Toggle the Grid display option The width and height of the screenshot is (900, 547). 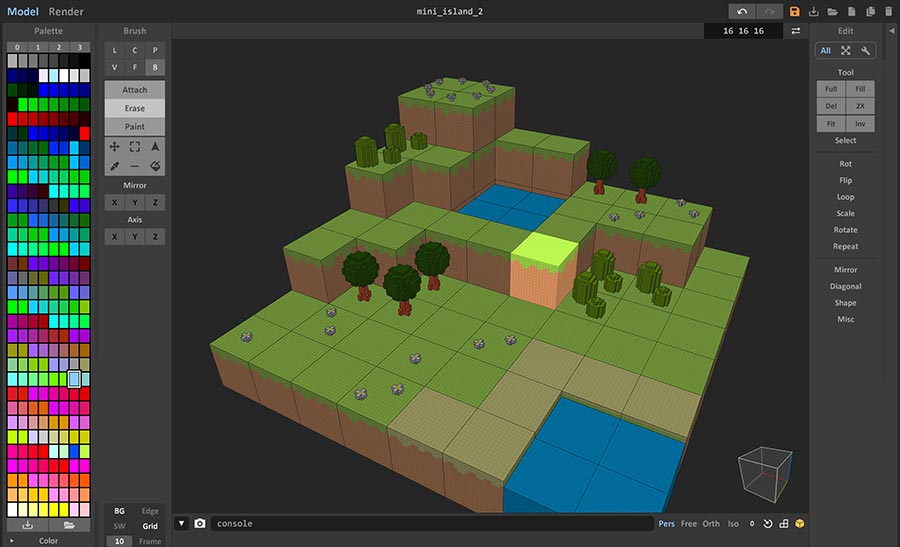click(x=150, y=526)
